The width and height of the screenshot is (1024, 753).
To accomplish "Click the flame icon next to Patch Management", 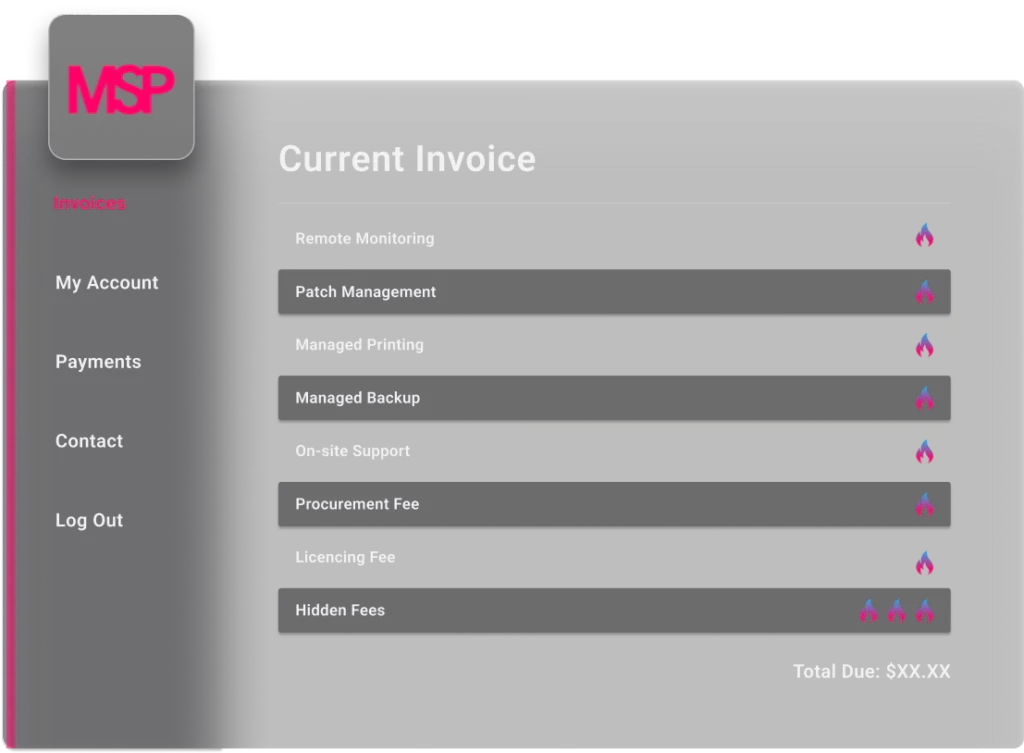I will [924, 293].
